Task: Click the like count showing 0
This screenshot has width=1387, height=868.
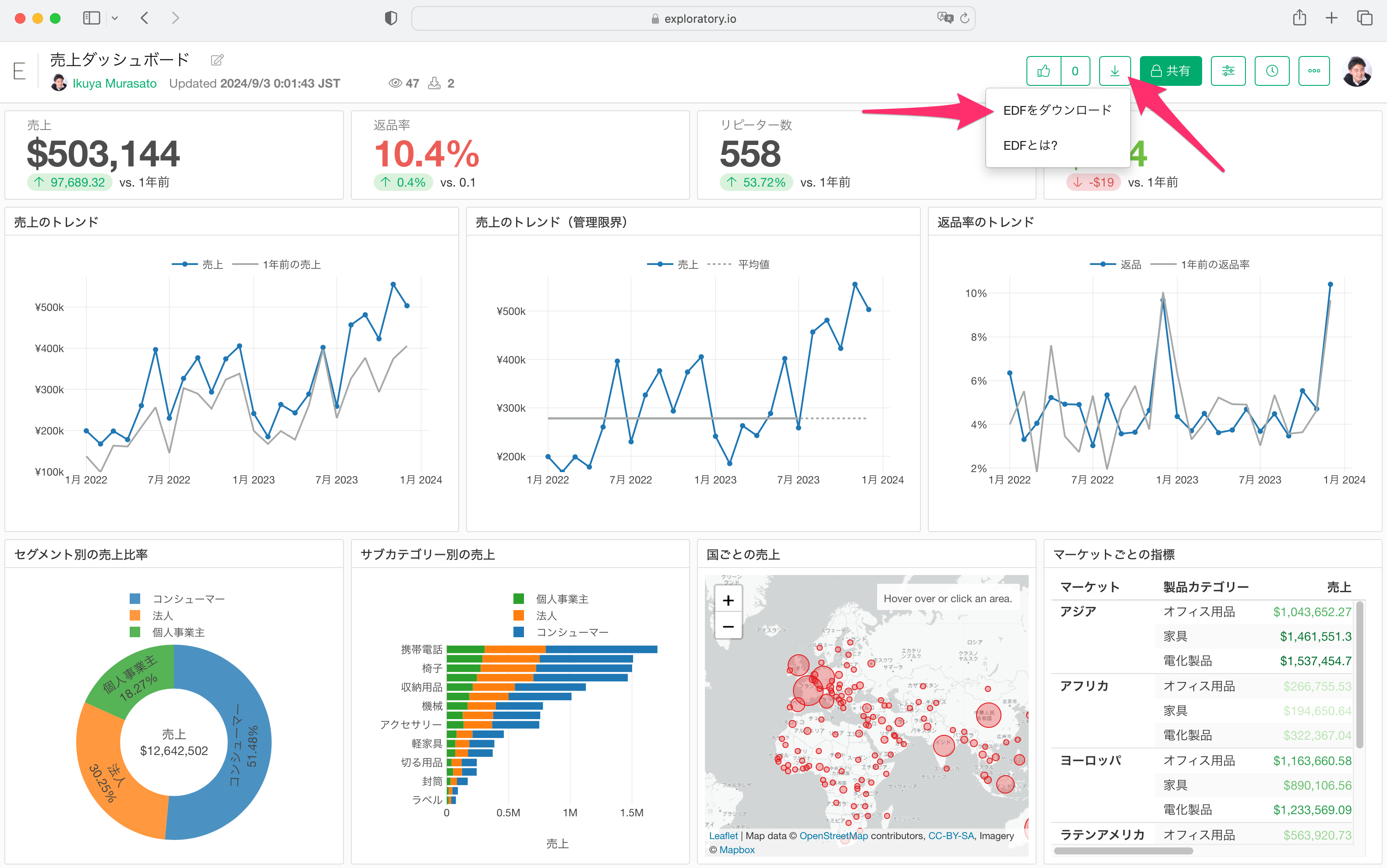Action: pyautogui.click(x=1075, y=71)
